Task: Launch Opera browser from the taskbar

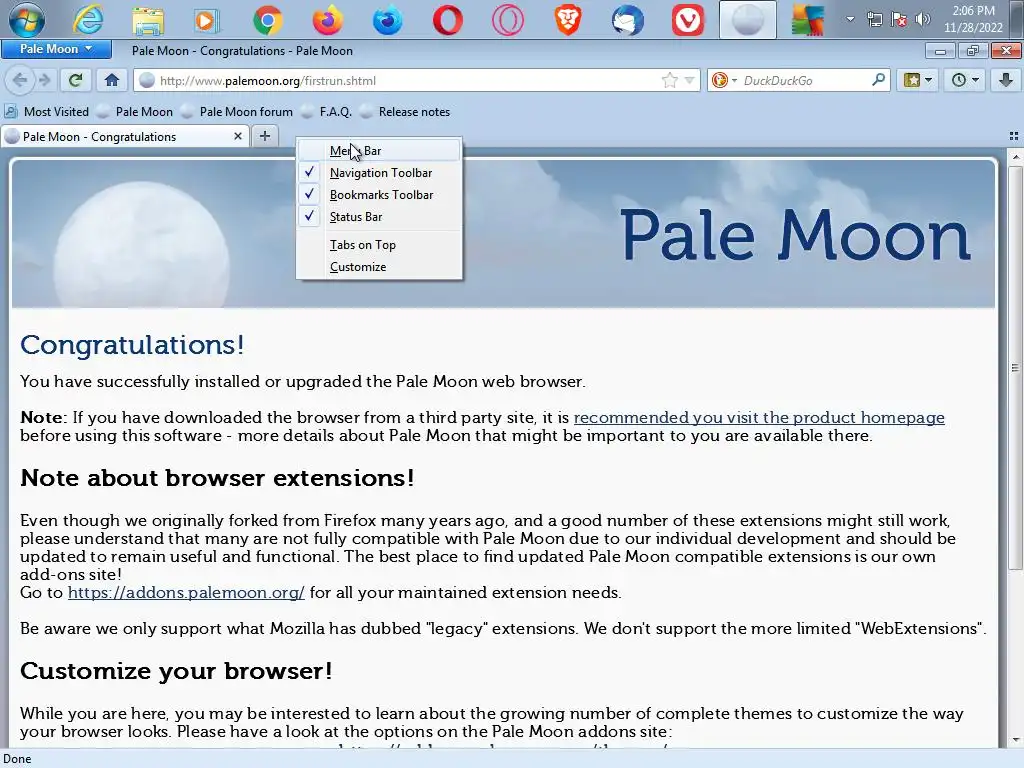Action: pyautogui.click(x=447, y=20)
